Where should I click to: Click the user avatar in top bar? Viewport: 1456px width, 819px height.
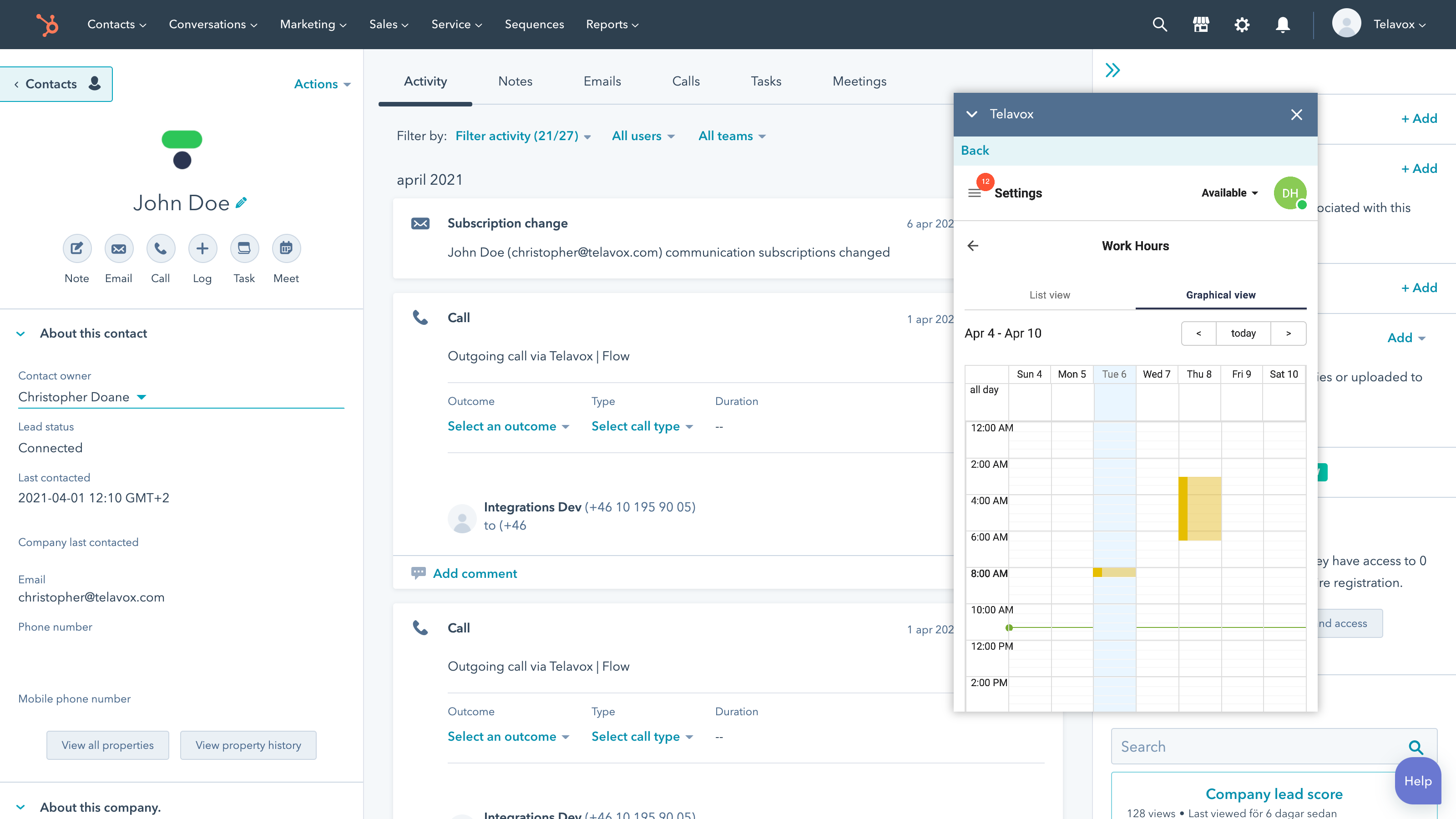tap(1346, 24)
